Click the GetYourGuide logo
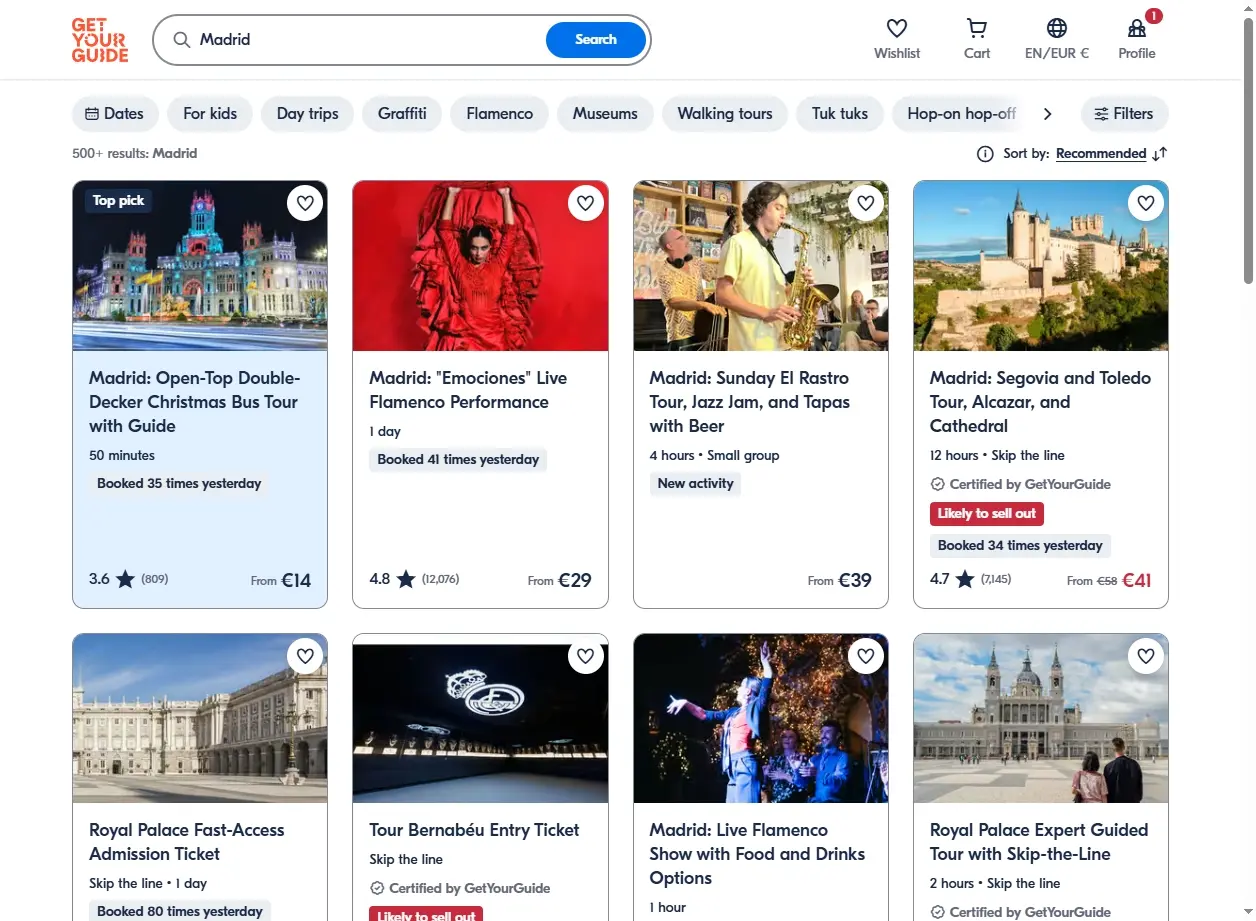Screen dimensions: 1256x921 100,40
